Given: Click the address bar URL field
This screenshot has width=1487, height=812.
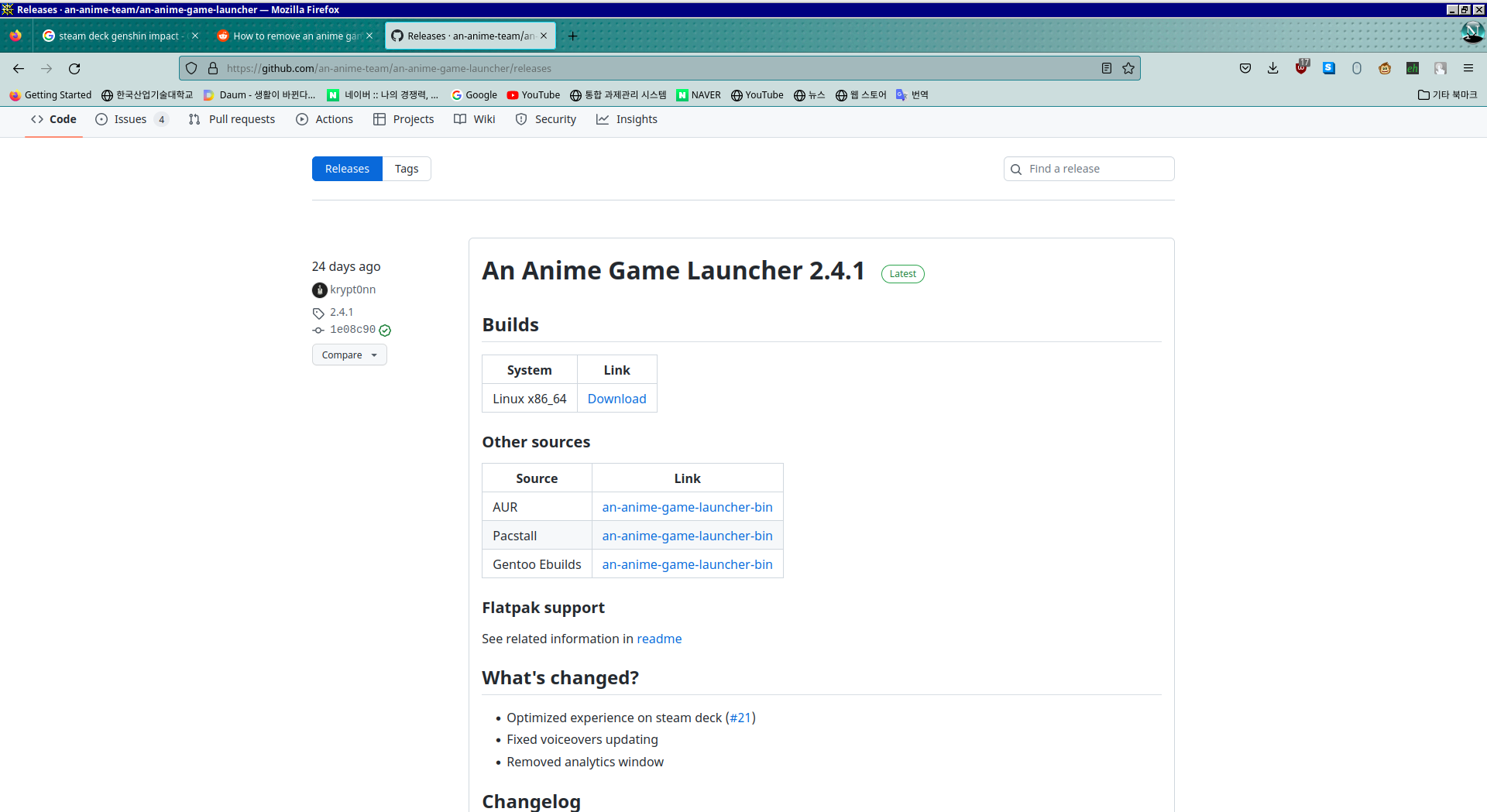Looking at the screenshot, I should click(x=658, y=69).
